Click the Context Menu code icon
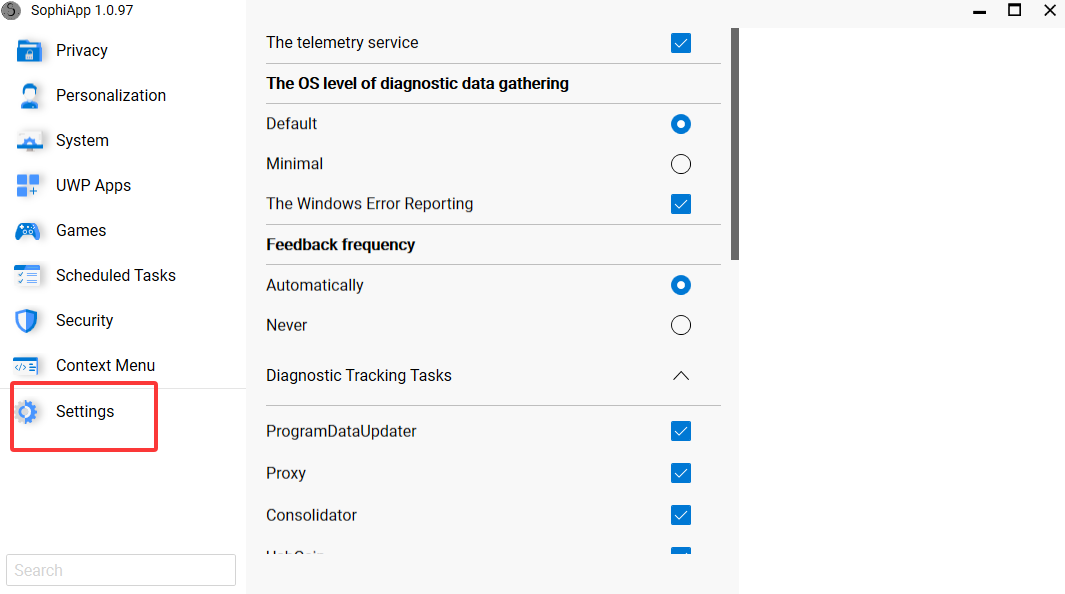 [28, 366]
